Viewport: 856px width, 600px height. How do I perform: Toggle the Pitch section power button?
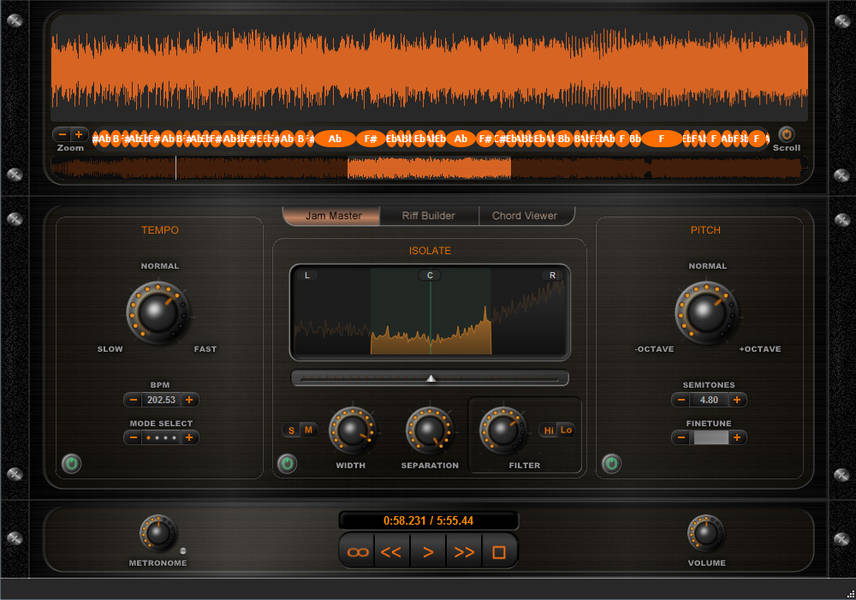point(611,463)
